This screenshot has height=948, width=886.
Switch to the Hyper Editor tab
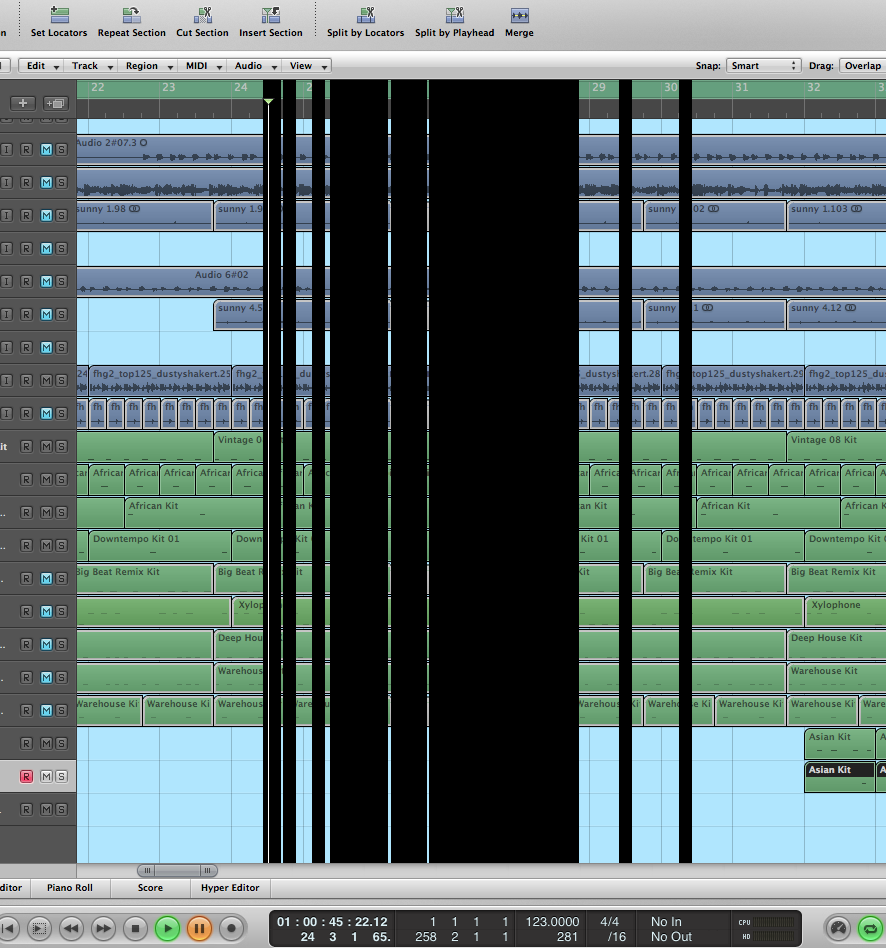(230, 888)
